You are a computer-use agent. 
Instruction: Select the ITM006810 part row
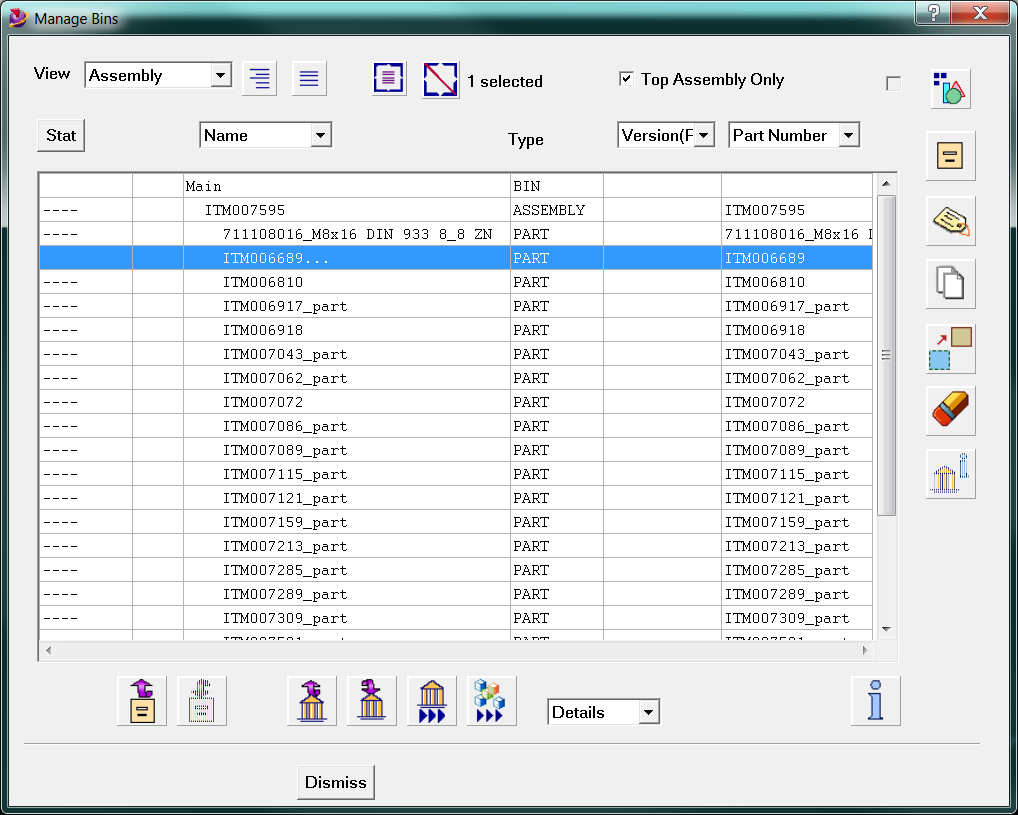[x=456, y=282]
